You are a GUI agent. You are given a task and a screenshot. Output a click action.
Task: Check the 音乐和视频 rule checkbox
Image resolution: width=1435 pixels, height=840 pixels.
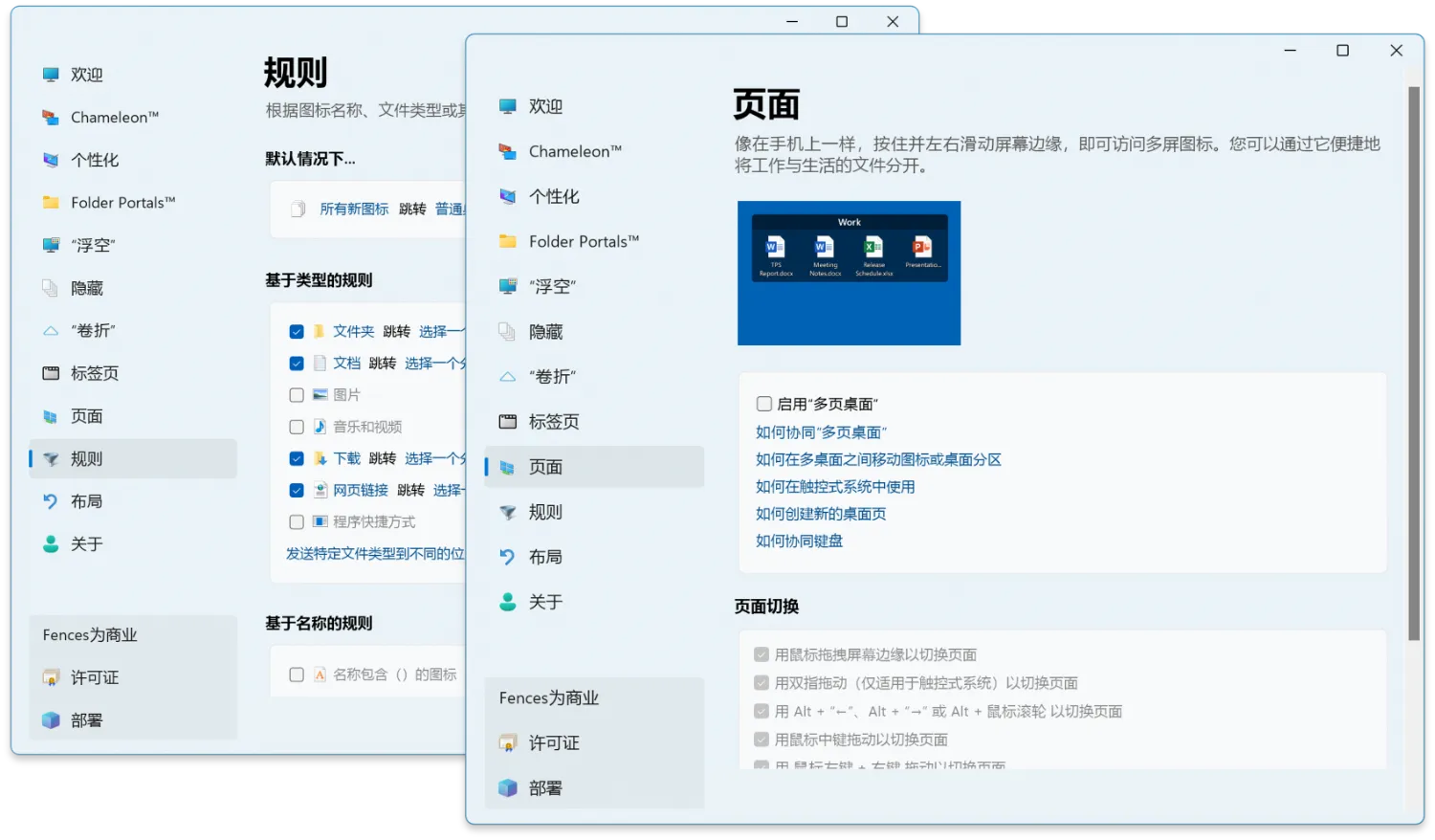297,427
